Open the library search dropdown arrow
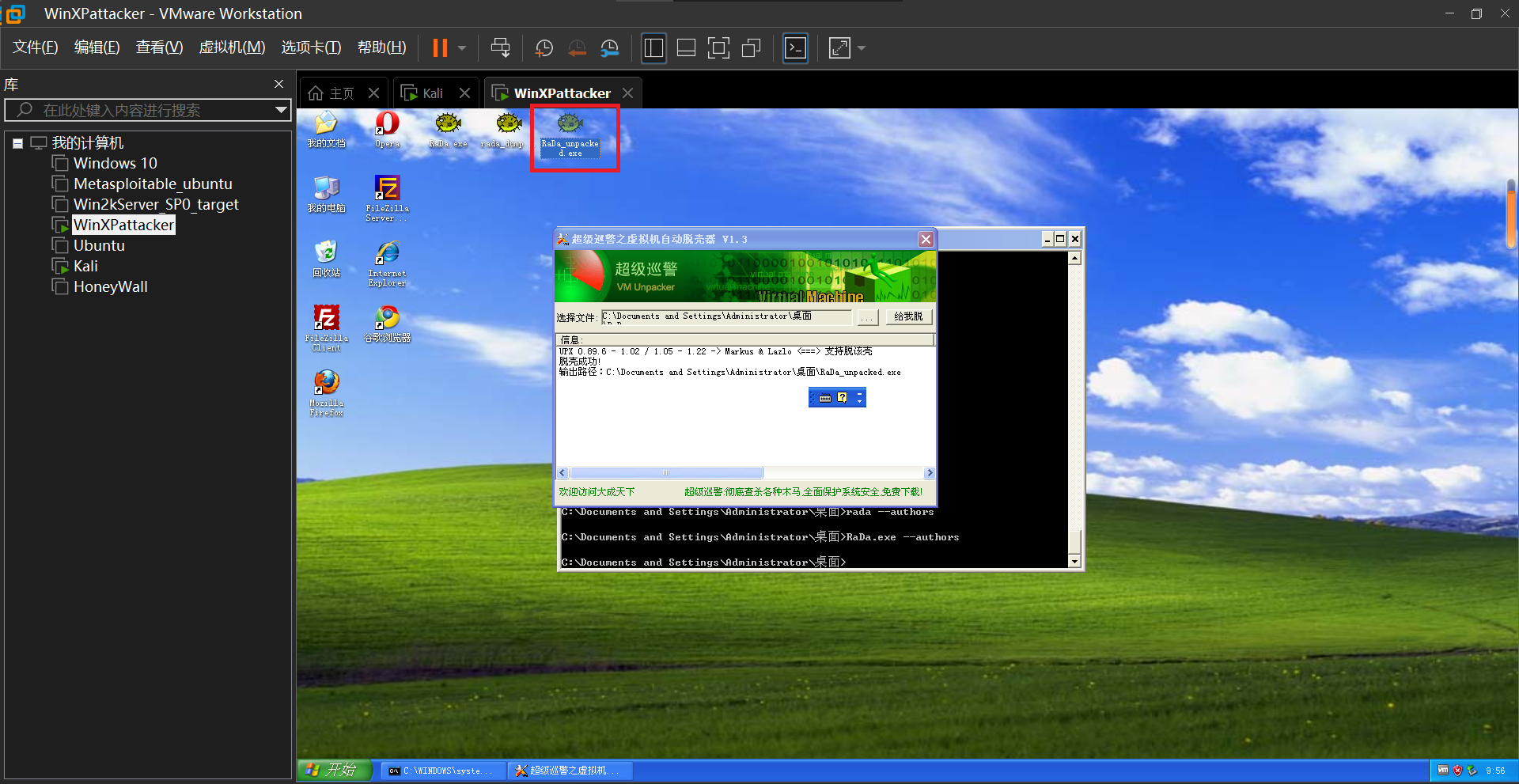 pyautogui.click(x=281, y=110)
